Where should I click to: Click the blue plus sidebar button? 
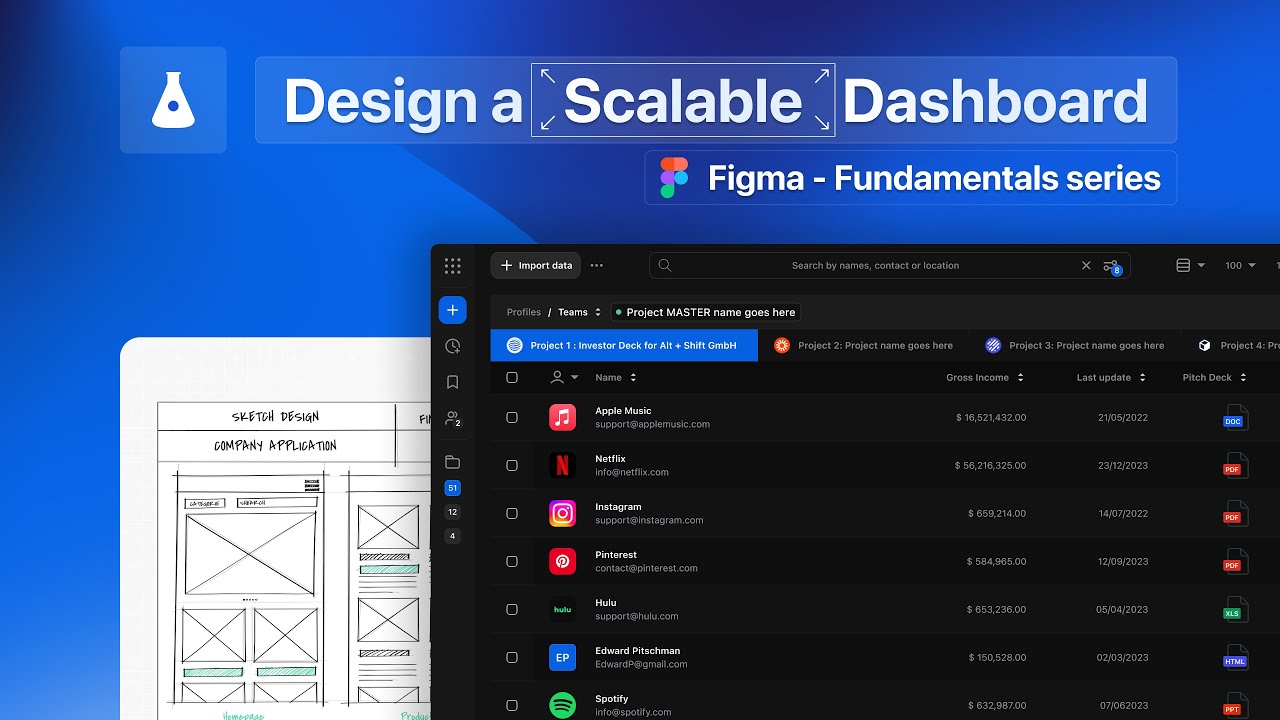coord(453,310)
